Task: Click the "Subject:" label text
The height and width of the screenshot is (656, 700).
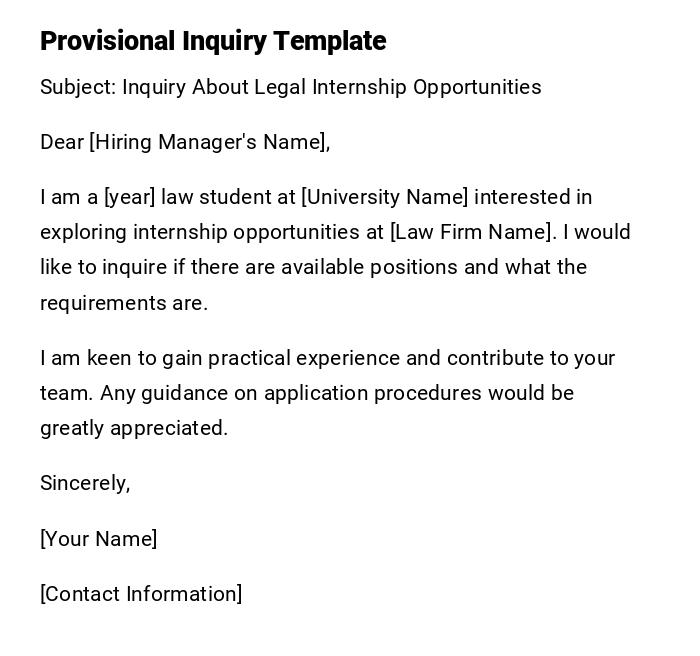Action: click(x=78, y=87)
